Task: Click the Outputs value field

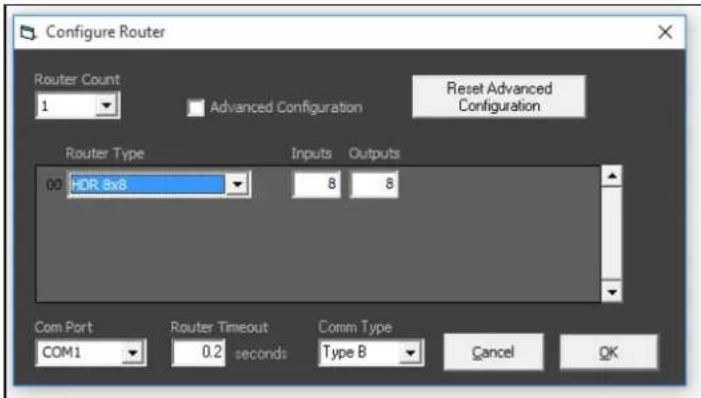Action: pos(374,184)
